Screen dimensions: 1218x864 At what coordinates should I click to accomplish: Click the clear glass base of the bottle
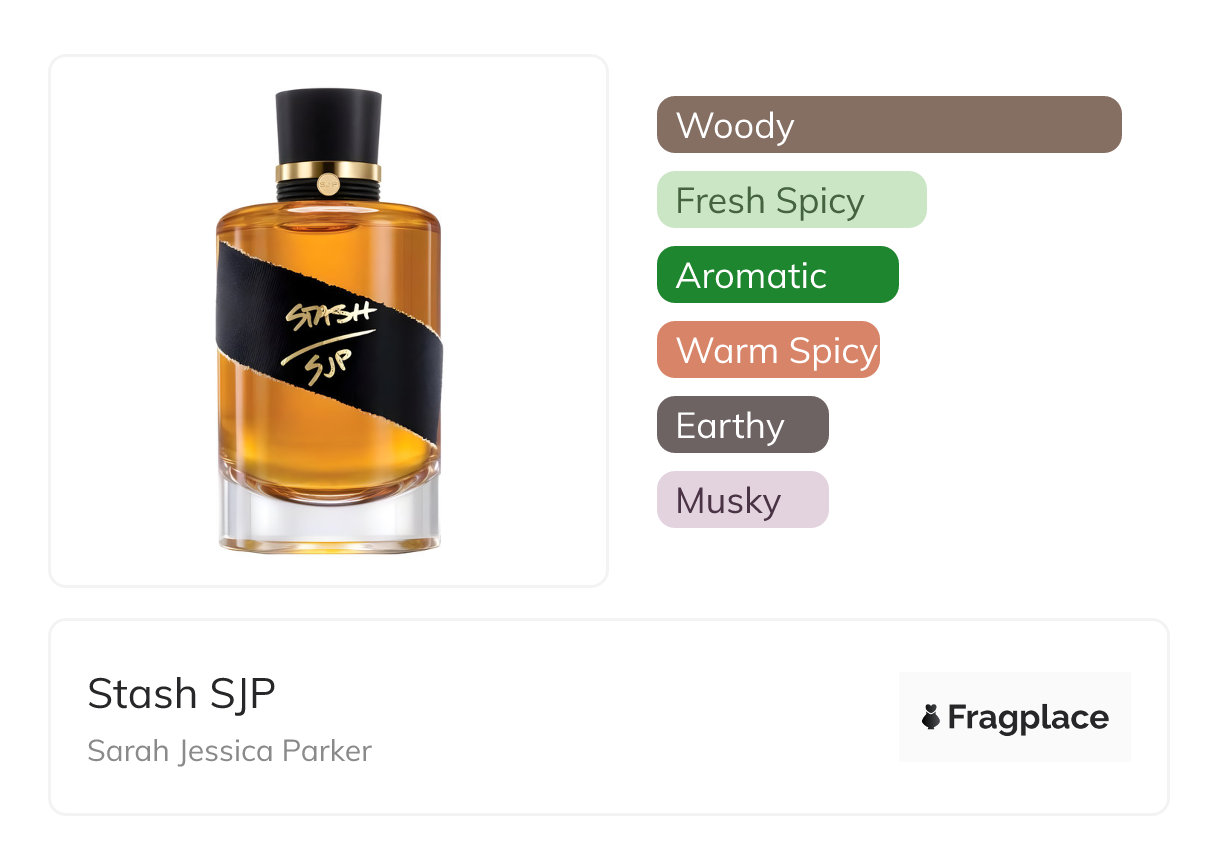pyautogui.click(x=329, y=517)
